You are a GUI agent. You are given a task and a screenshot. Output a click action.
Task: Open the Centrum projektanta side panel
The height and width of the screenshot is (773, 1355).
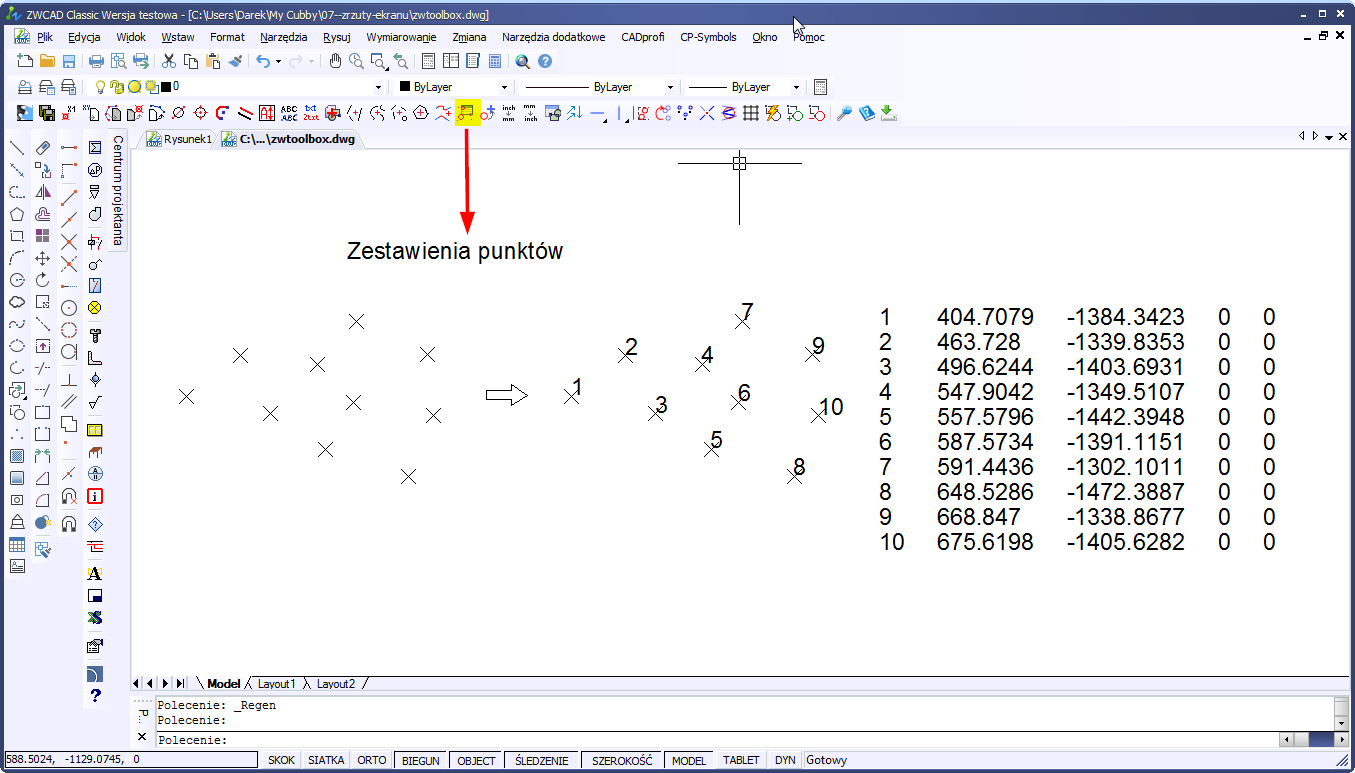tap(117, 190)
